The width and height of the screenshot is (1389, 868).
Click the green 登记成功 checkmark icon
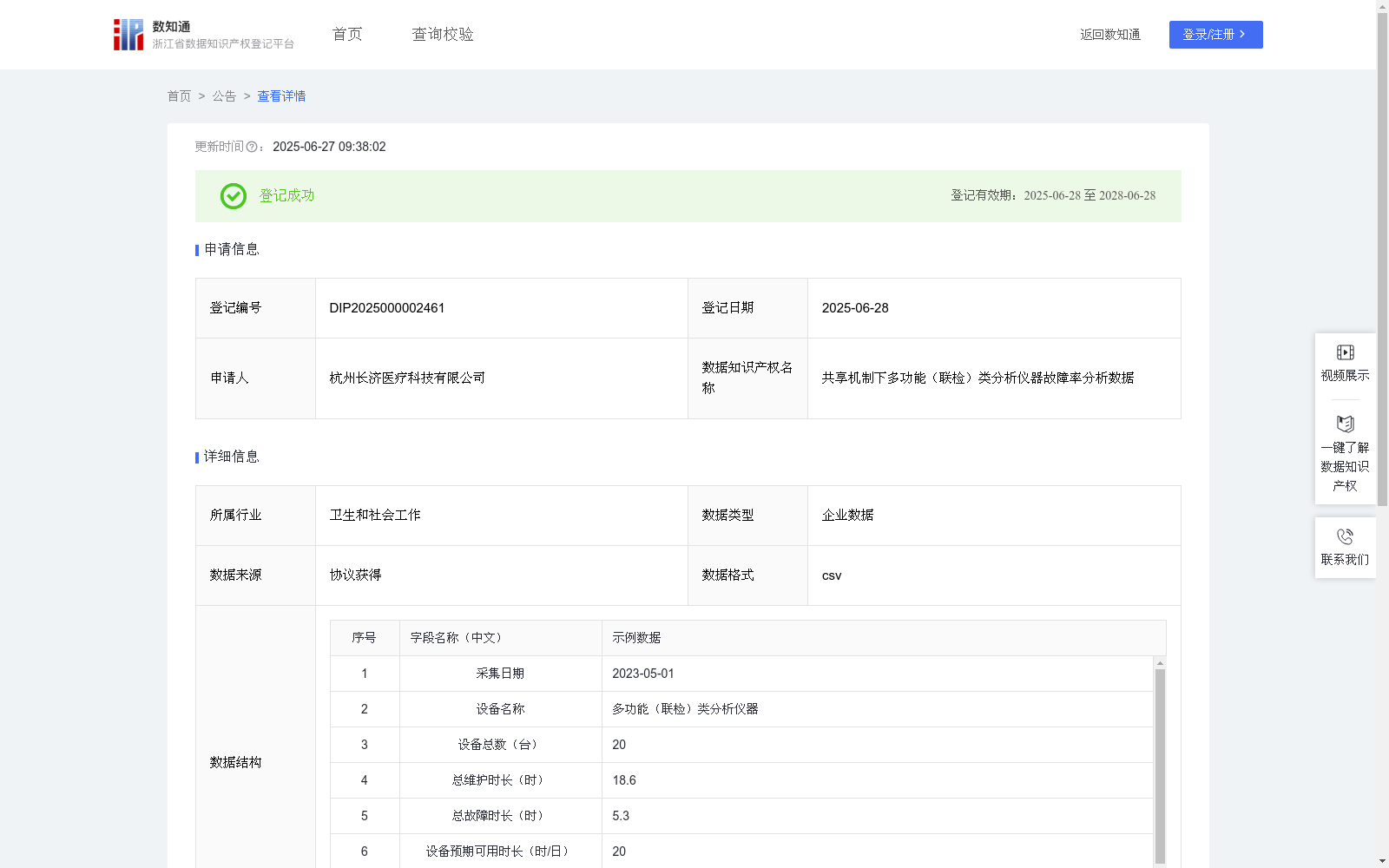click(x=233, y=196)
